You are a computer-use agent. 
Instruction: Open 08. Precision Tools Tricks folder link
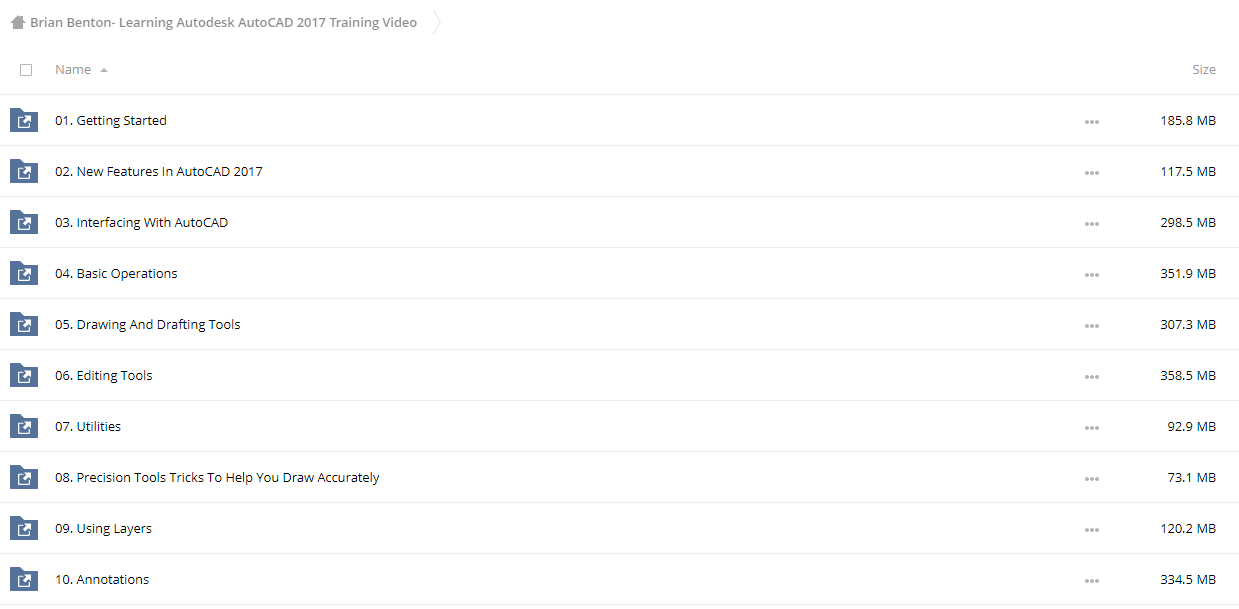[x=217, y=477]
